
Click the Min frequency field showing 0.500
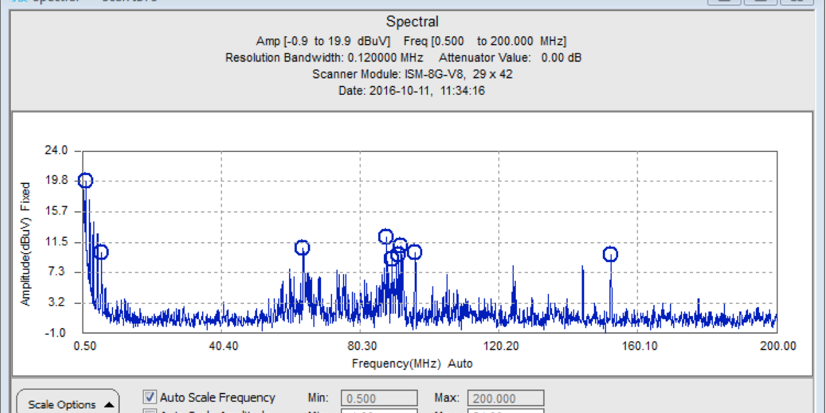tap(379, 397)
